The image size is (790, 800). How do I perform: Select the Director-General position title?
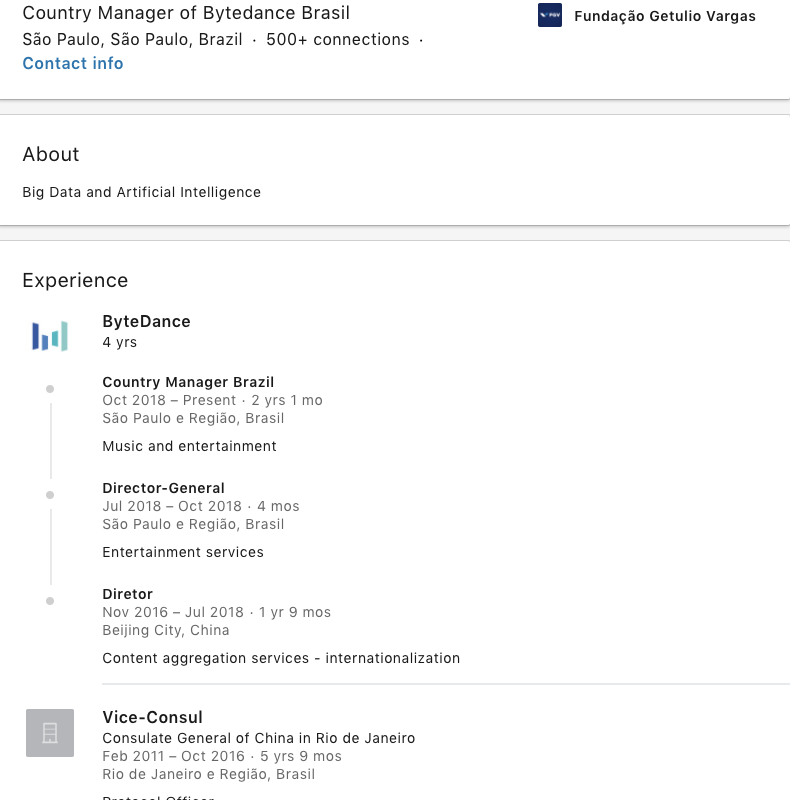pos(163,488)
